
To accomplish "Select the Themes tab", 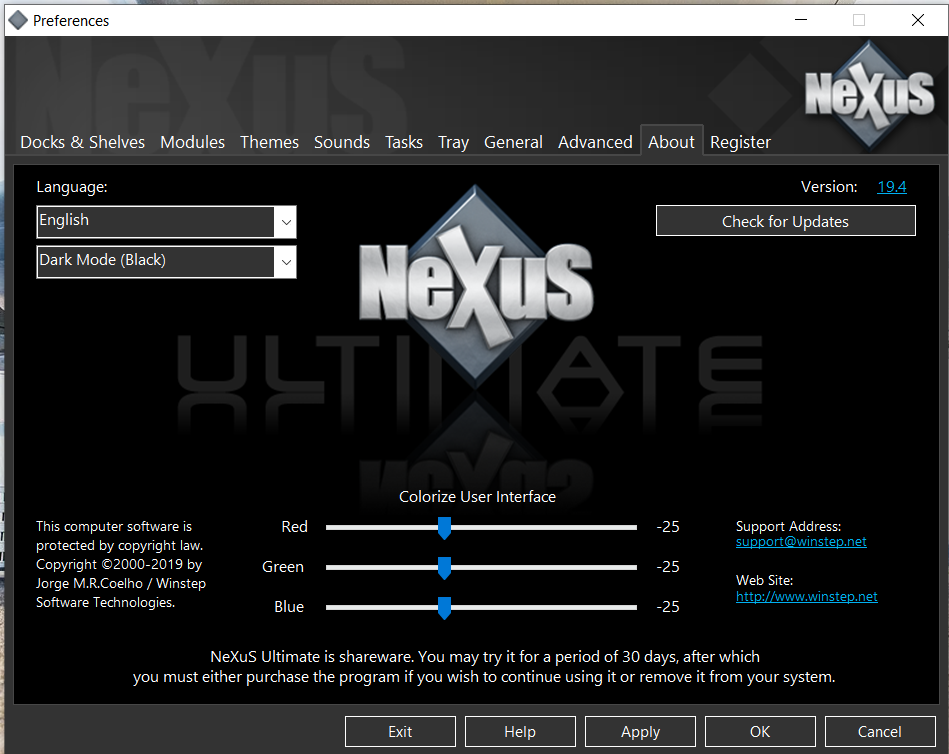I will pos(269,142).
